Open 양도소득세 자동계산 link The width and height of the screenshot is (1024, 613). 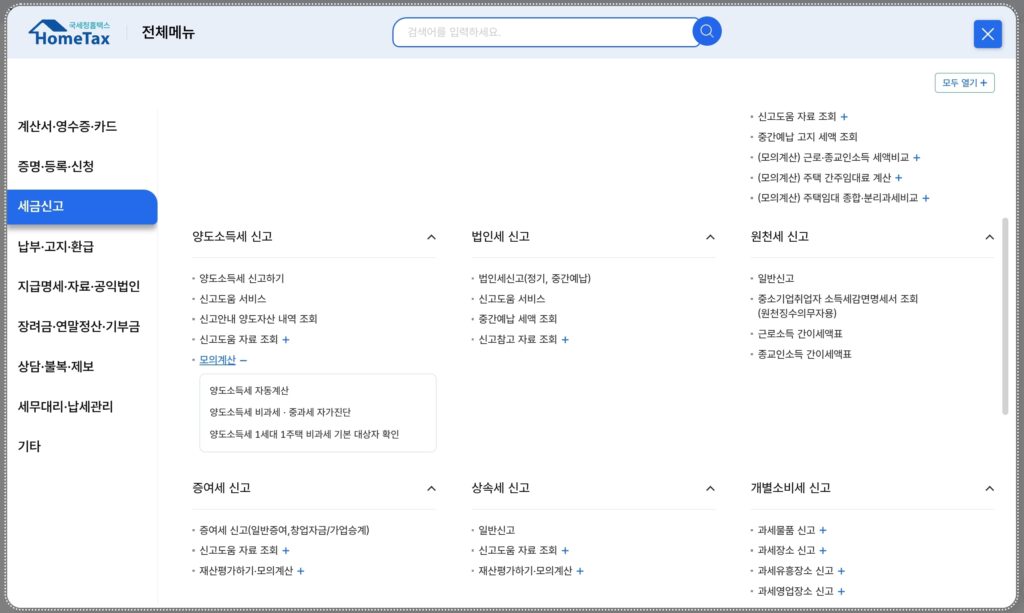(249, 391)
